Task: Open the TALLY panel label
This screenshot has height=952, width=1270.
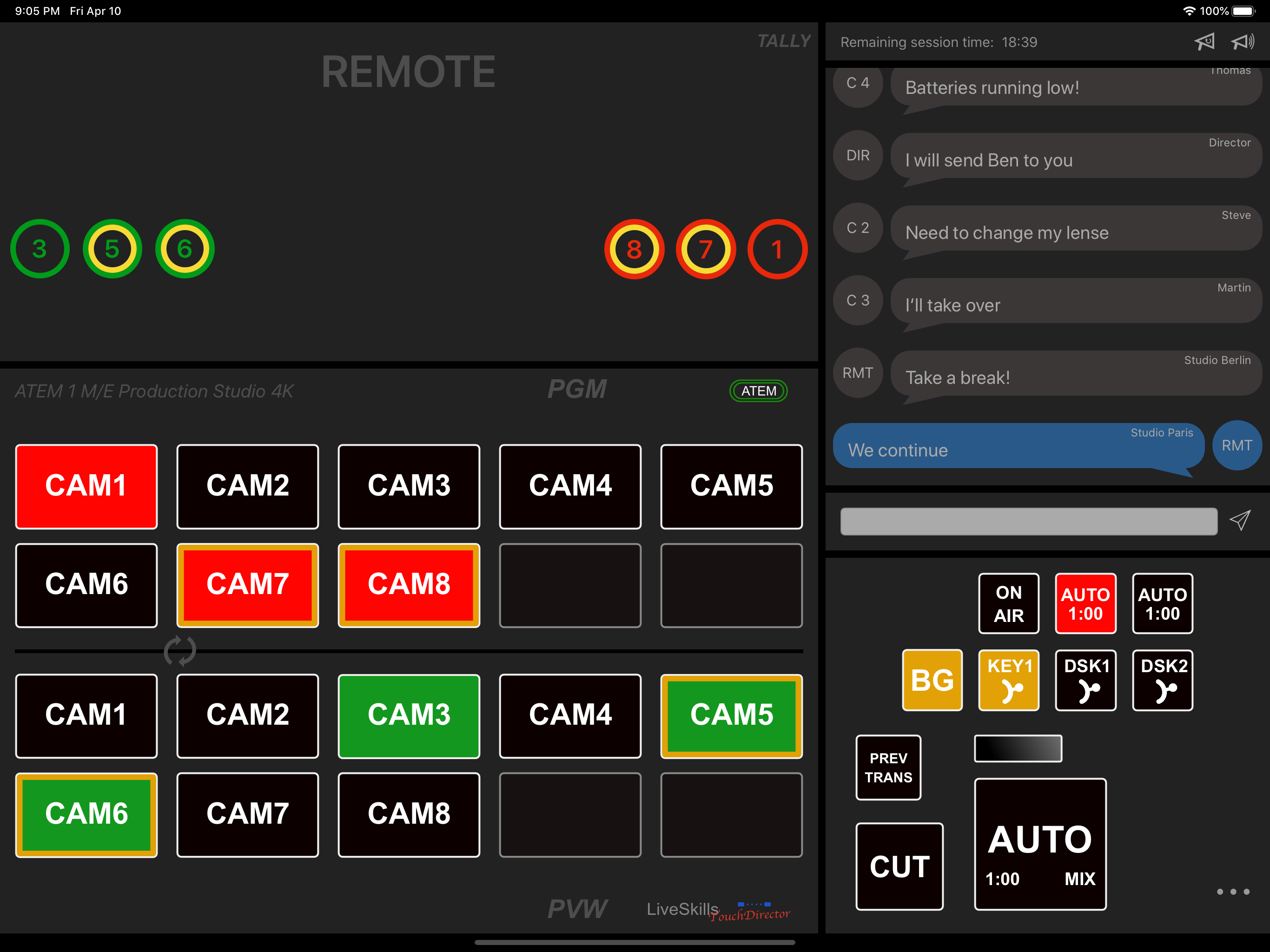Action: click(783, 41)
